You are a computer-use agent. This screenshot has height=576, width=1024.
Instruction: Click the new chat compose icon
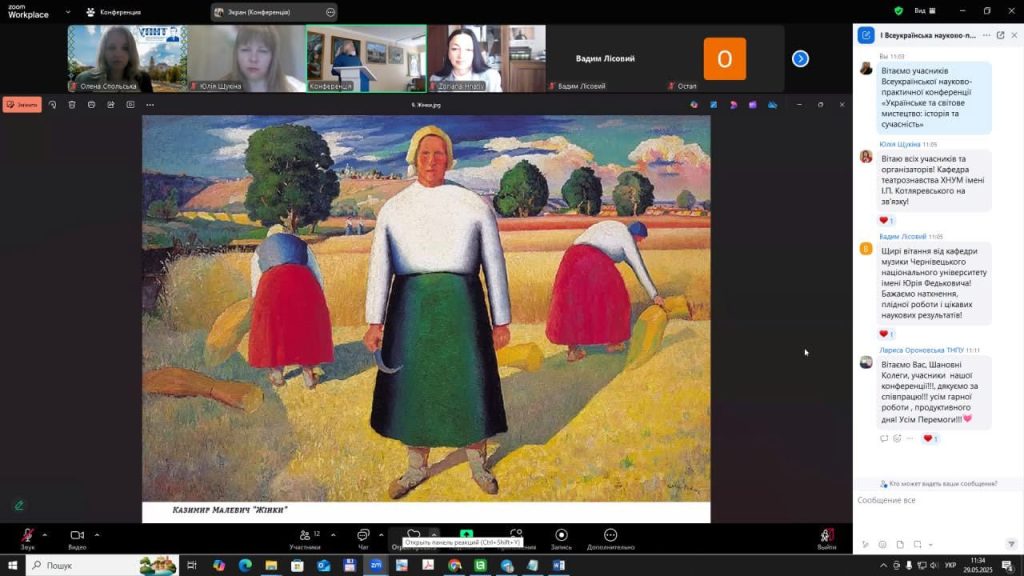866,35
